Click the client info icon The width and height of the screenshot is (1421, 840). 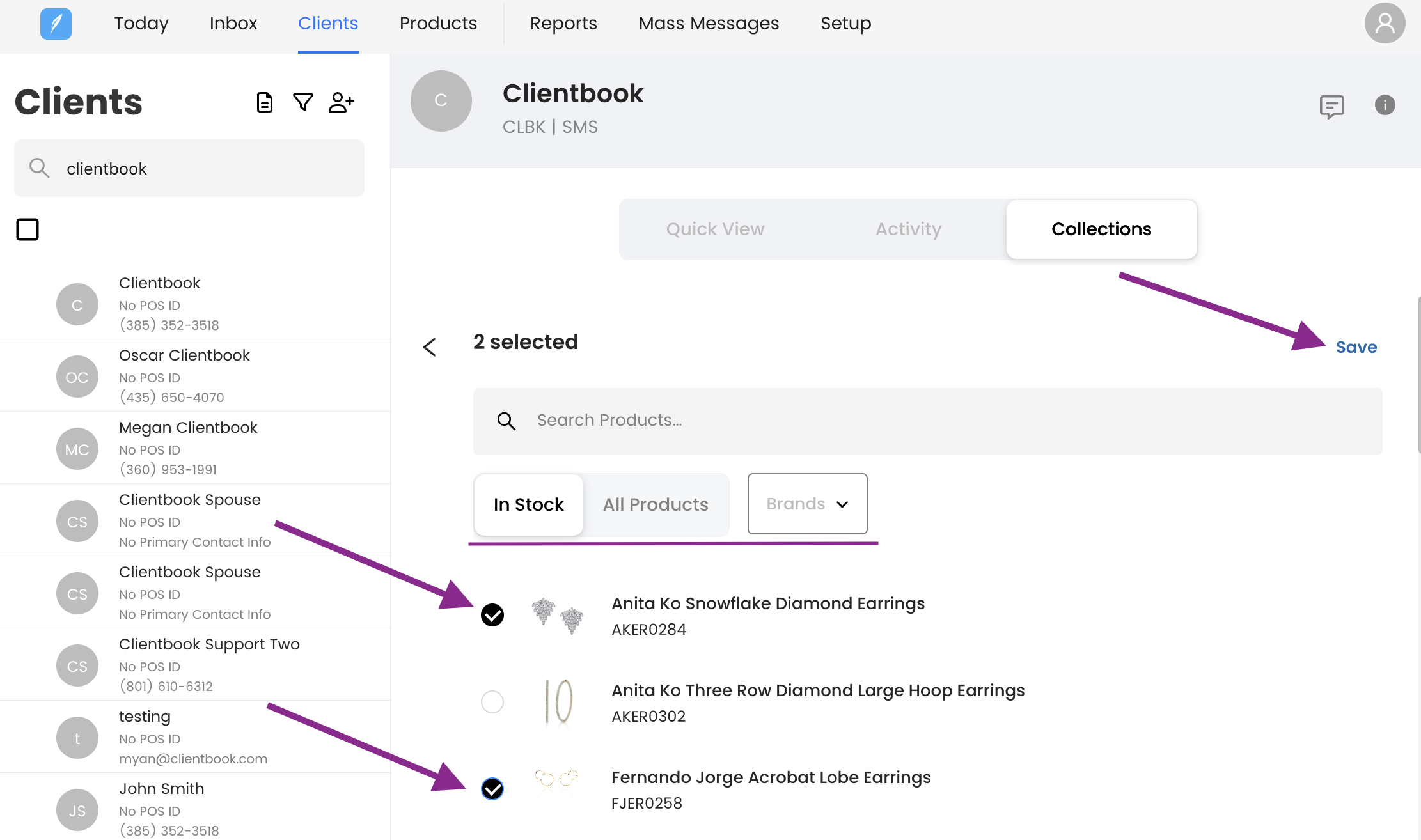click(x=1385, y=105)
